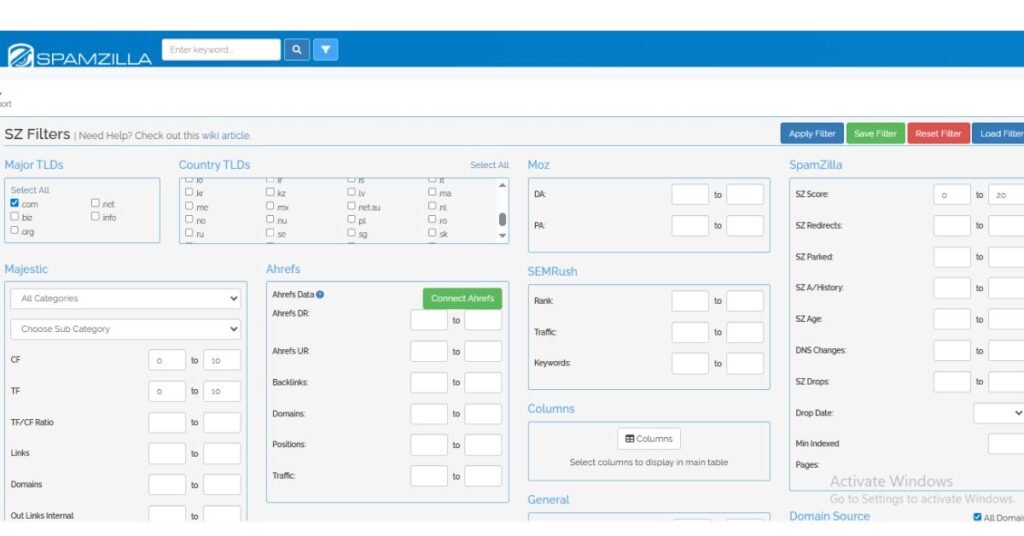Click the Majestic Links minimum field
Screen dimensions: 1024x536
[167, 453]
